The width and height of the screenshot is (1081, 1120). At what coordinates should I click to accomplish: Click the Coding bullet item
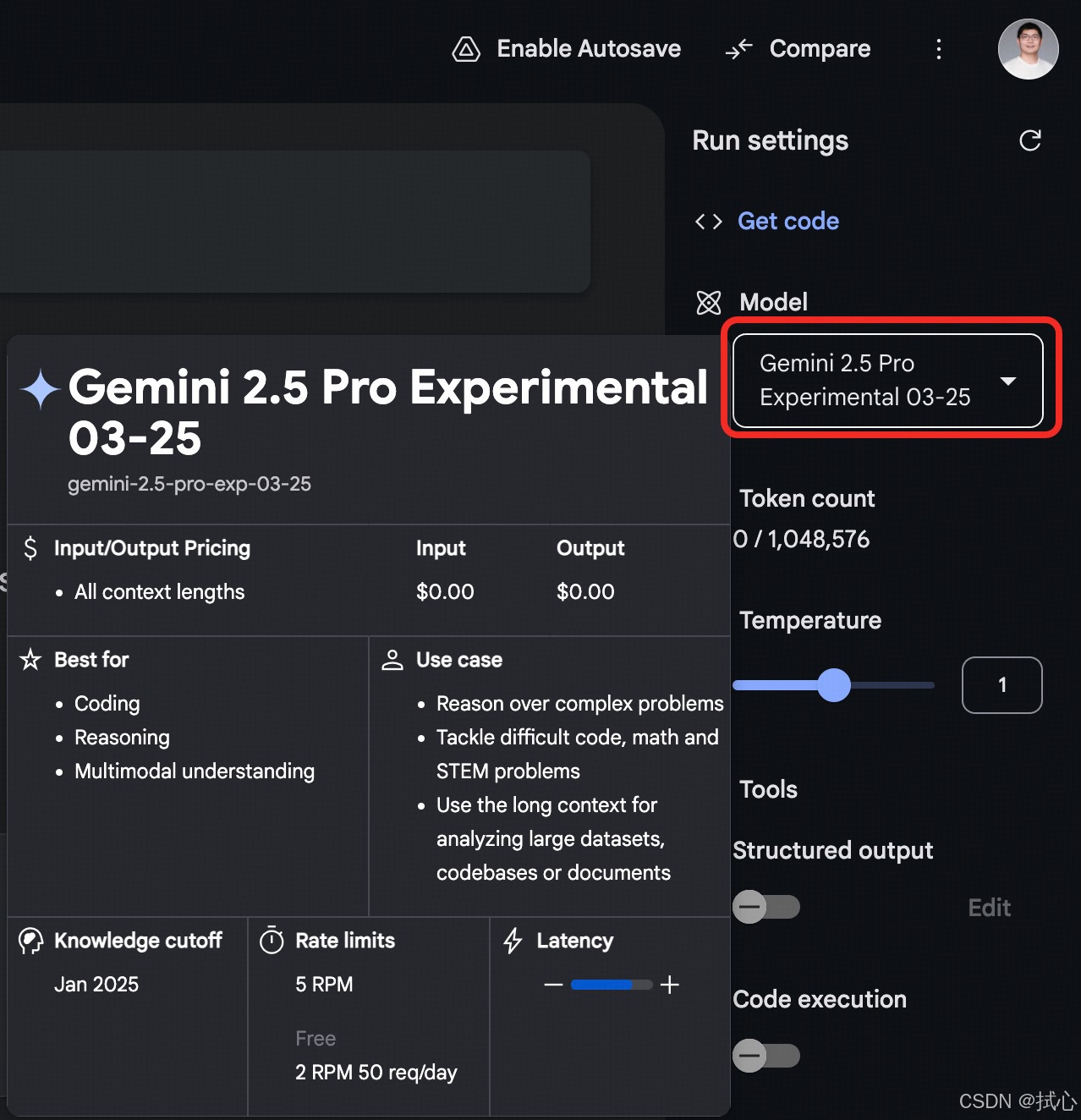(x=107, y=704)
